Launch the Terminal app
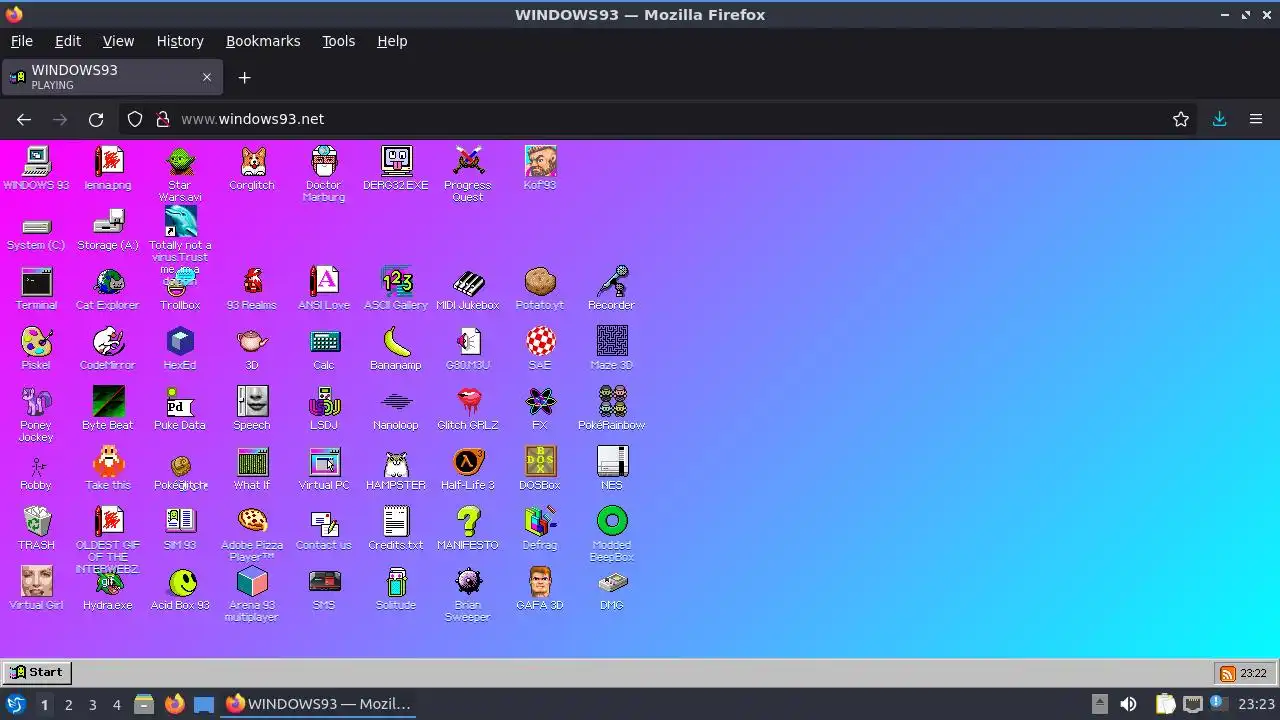Viewport: 1280px width, 720px height. [x=36, y=288]
